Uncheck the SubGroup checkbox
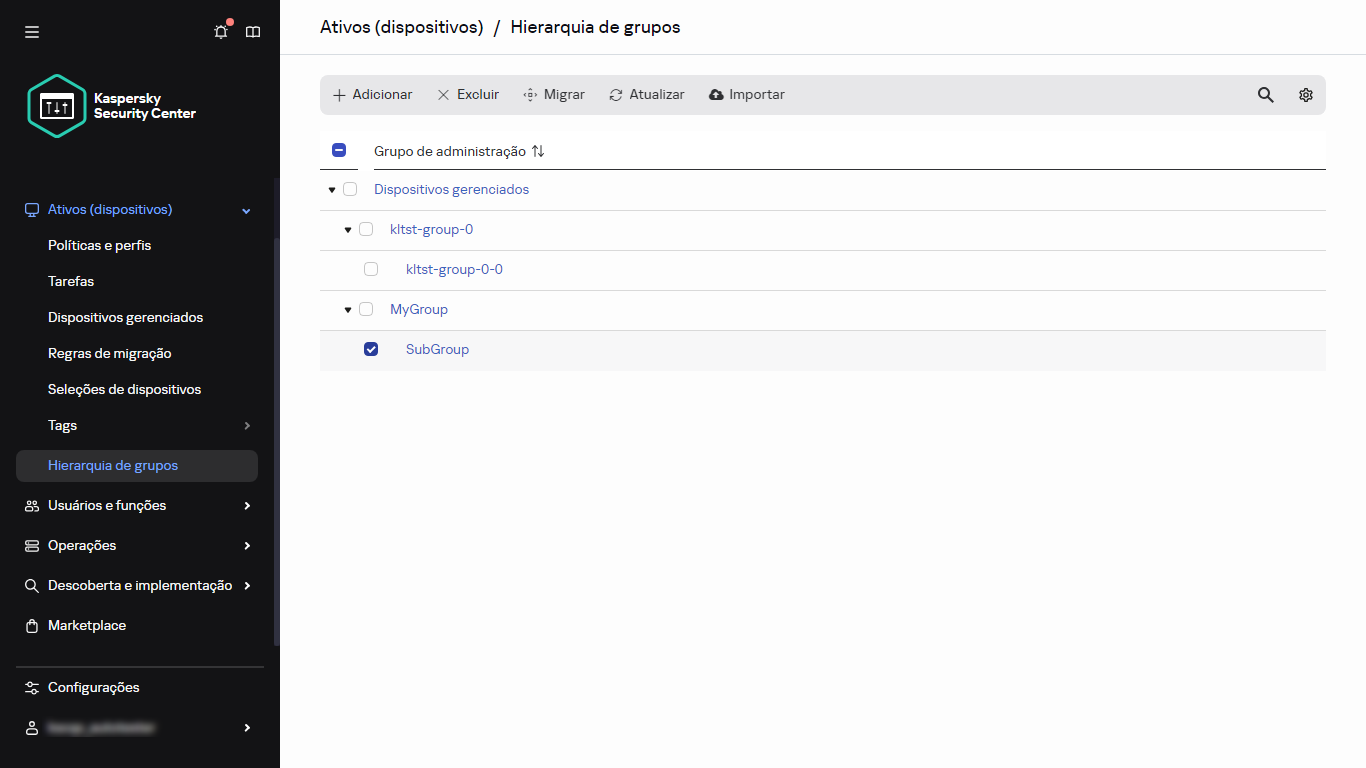Viewport: 1366px width, 768px height. (x=371, y=348)
